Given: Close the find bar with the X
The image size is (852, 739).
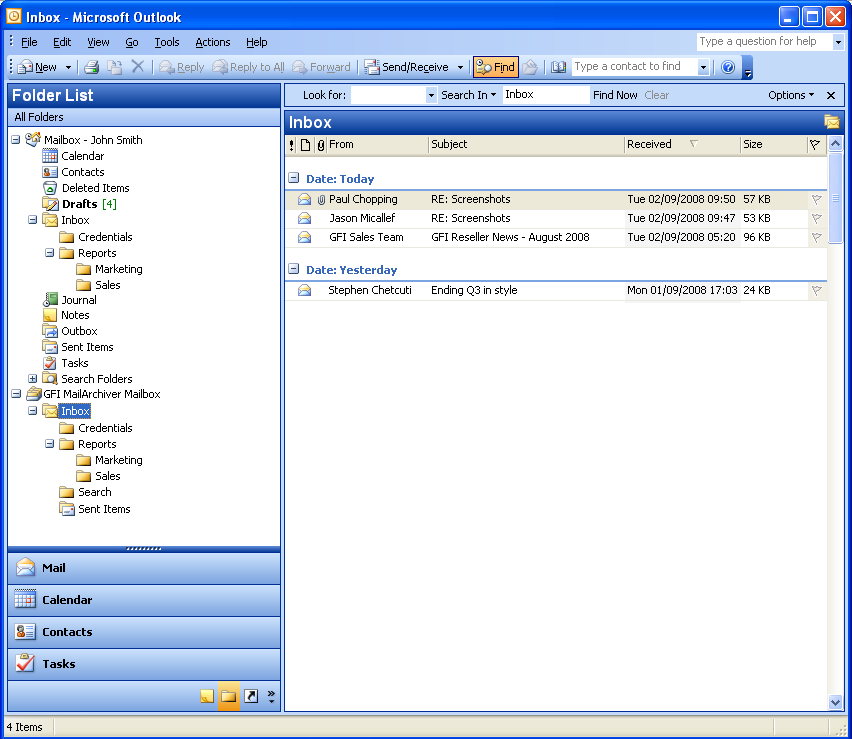Looking at the screenshot, I should pyautogui.click(x=831, y=96).
